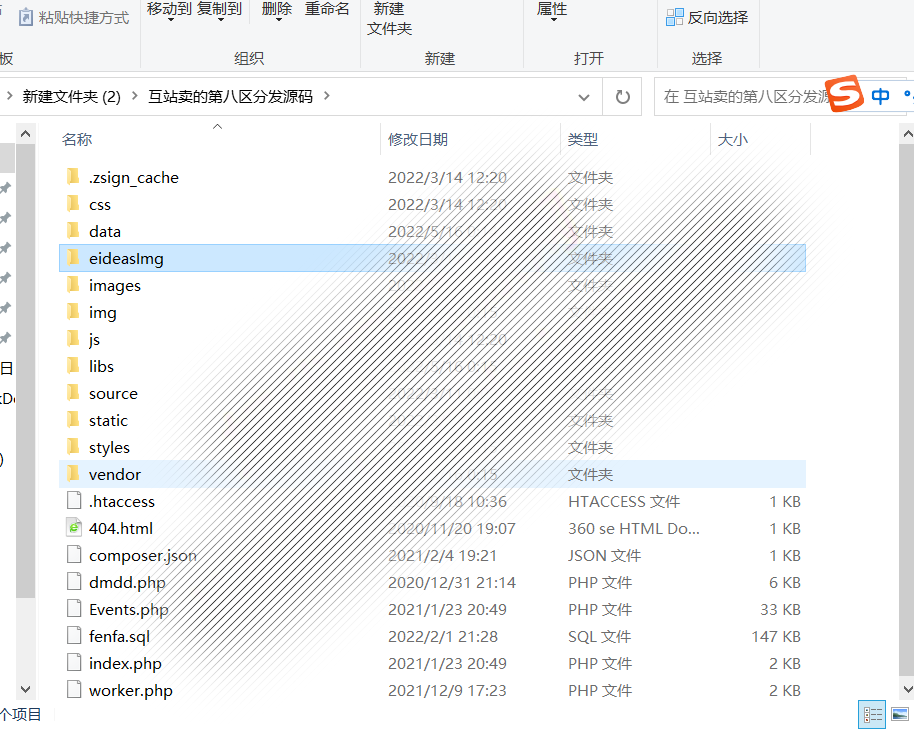The height and width of the screenshot is (729, 914).
Task: Click file list scrollbar down arrow
Action: point(907,689)
